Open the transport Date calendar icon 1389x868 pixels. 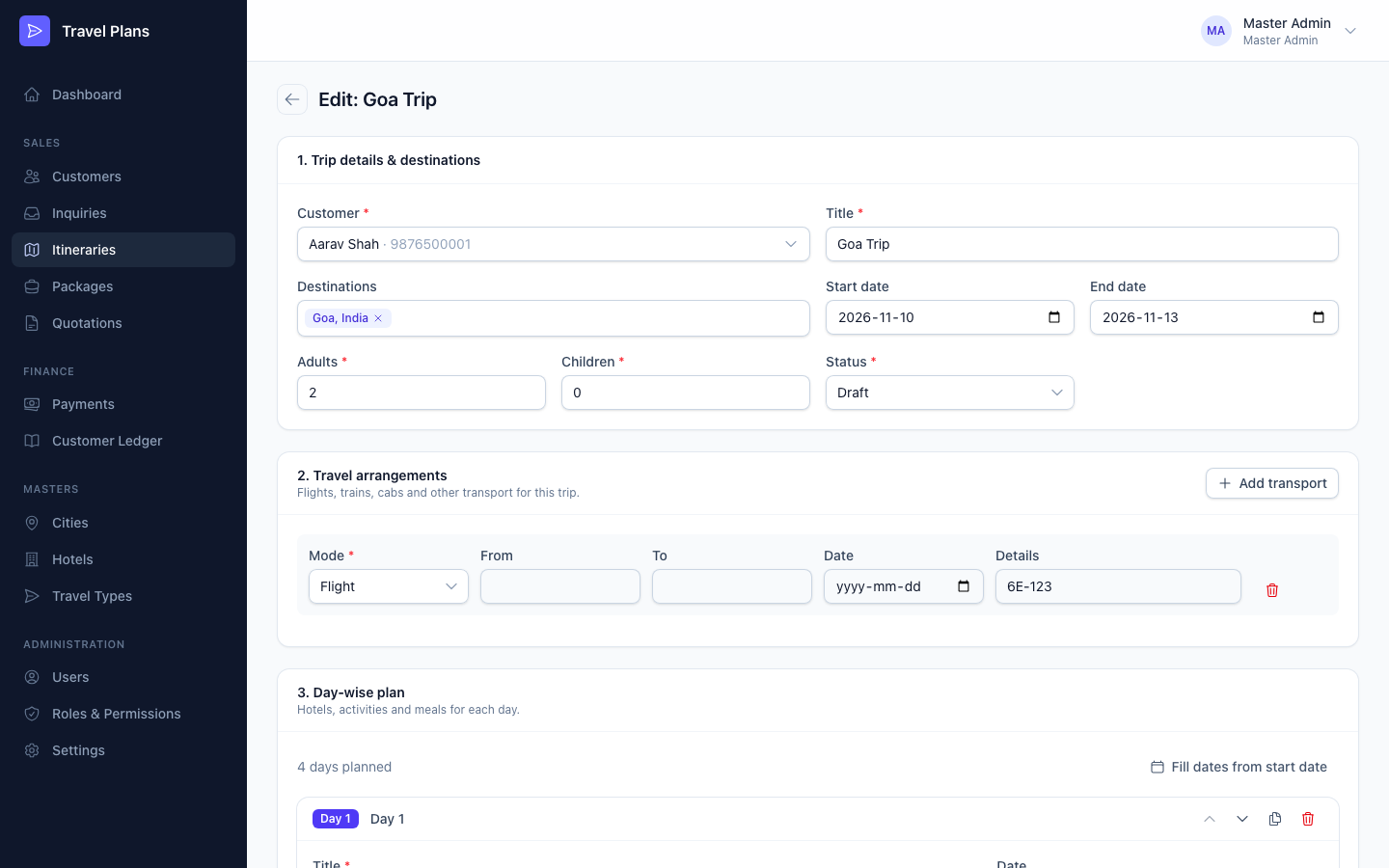(x=964, y=586)
